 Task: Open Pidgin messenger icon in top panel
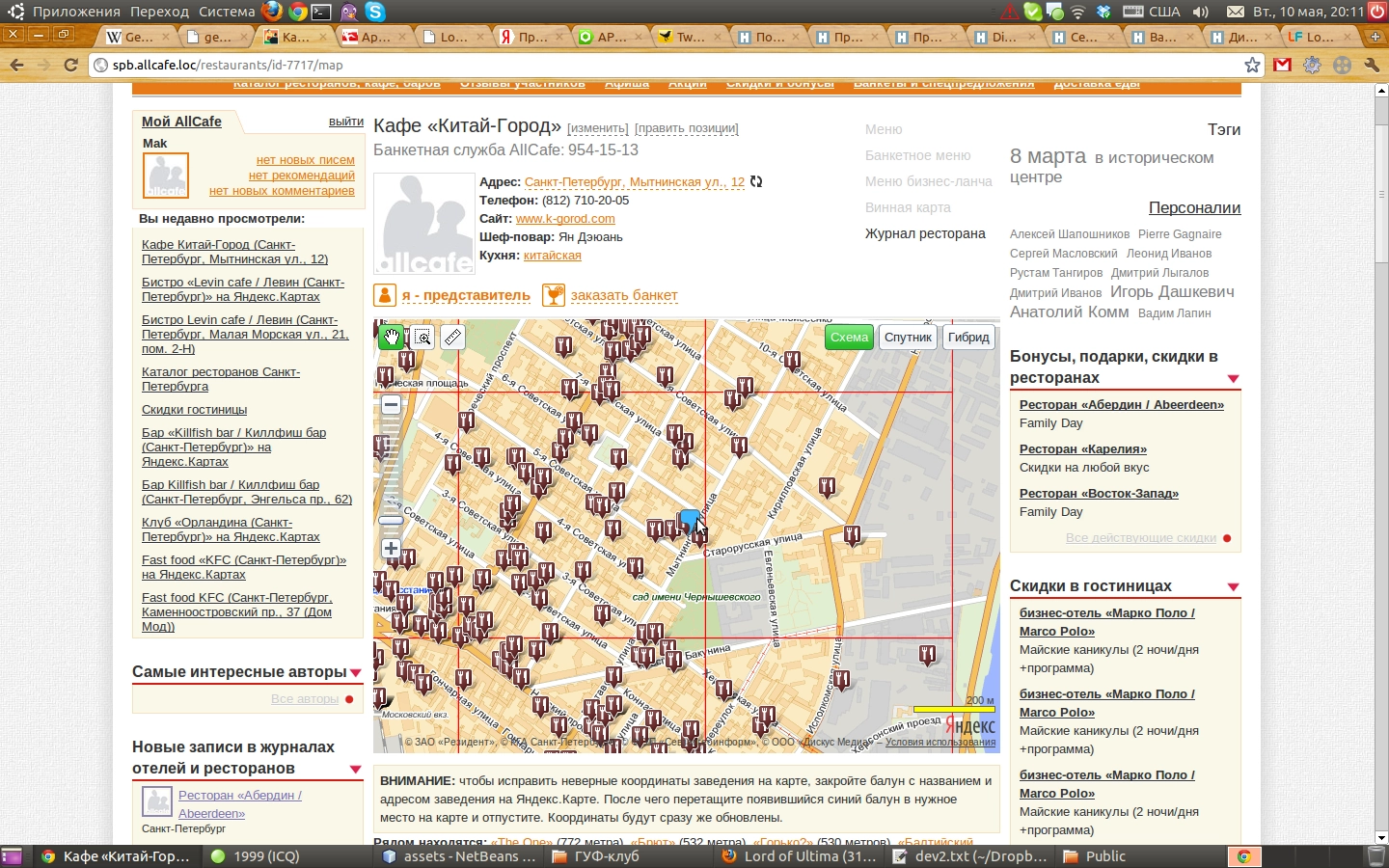click(x=348, y=12)
